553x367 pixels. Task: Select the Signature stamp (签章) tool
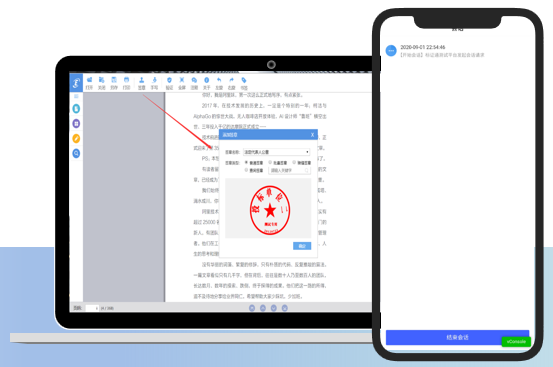[141, 83]
